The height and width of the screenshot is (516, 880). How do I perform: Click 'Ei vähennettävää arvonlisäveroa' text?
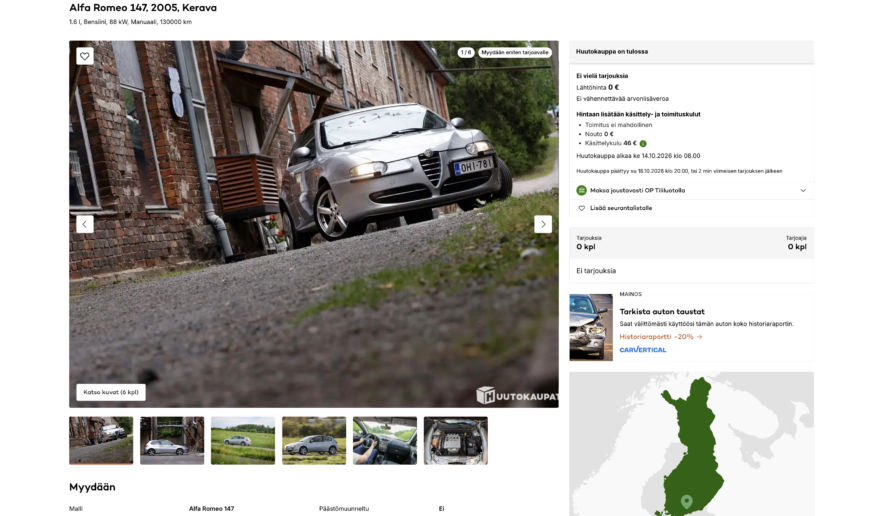[x=622, y=99]
